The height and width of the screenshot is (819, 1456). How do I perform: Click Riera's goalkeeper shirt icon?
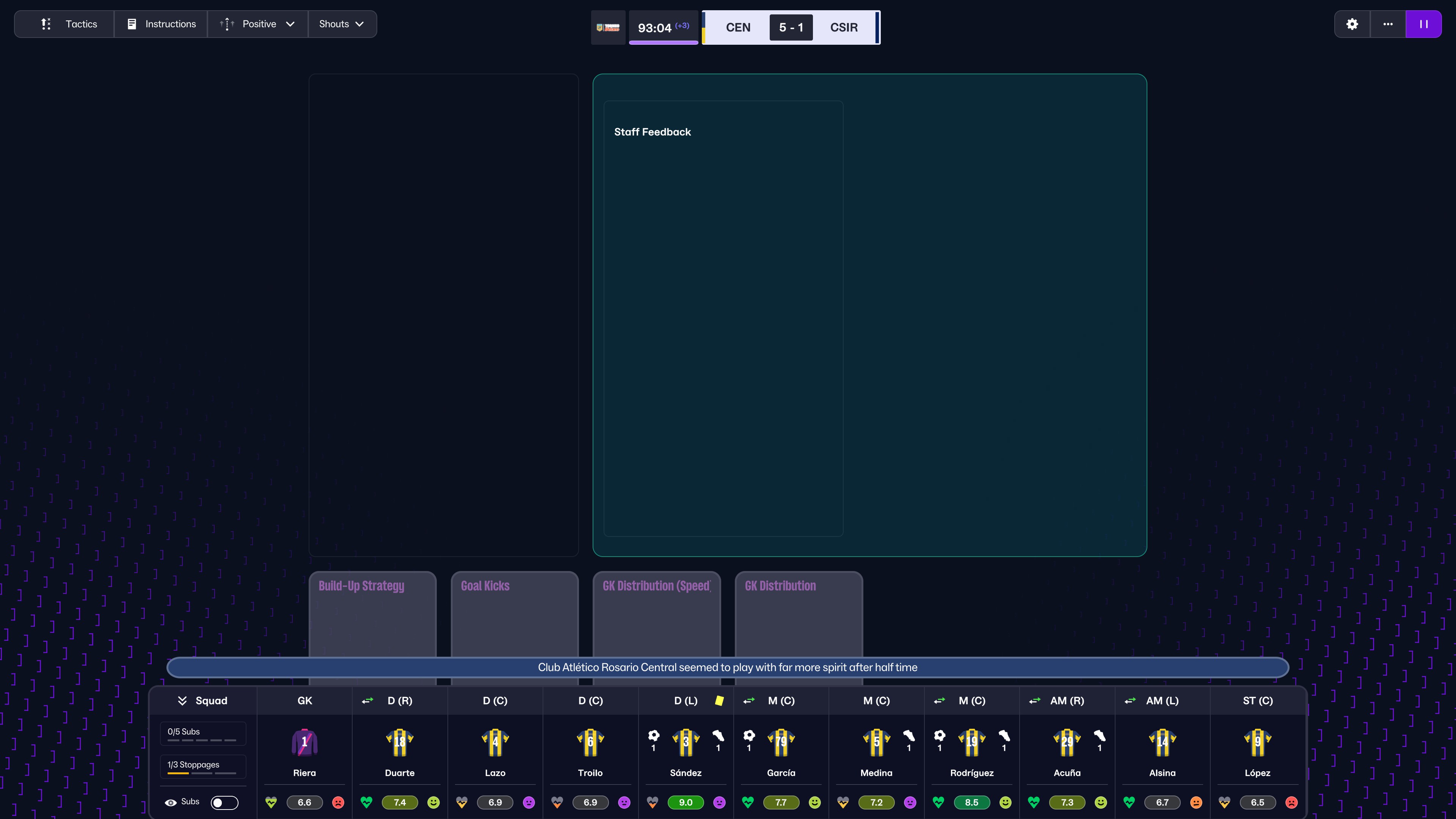click(x=304, y=742)
